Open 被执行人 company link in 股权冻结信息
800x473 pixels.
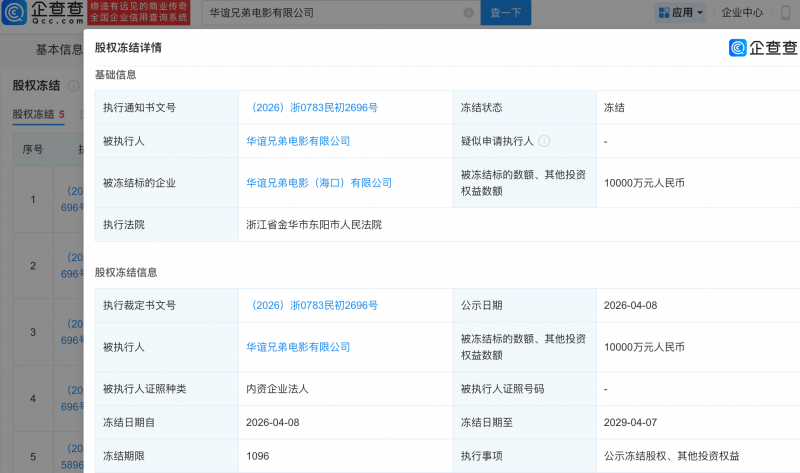[298, 347]
